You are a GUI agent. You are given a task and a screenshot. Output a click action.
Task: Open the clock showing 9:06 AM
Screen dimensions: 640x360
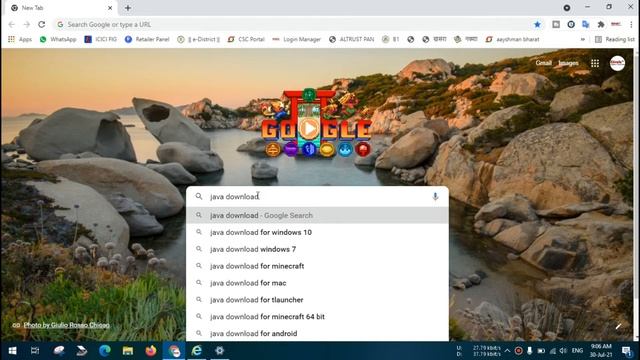(x=601, y=351)
